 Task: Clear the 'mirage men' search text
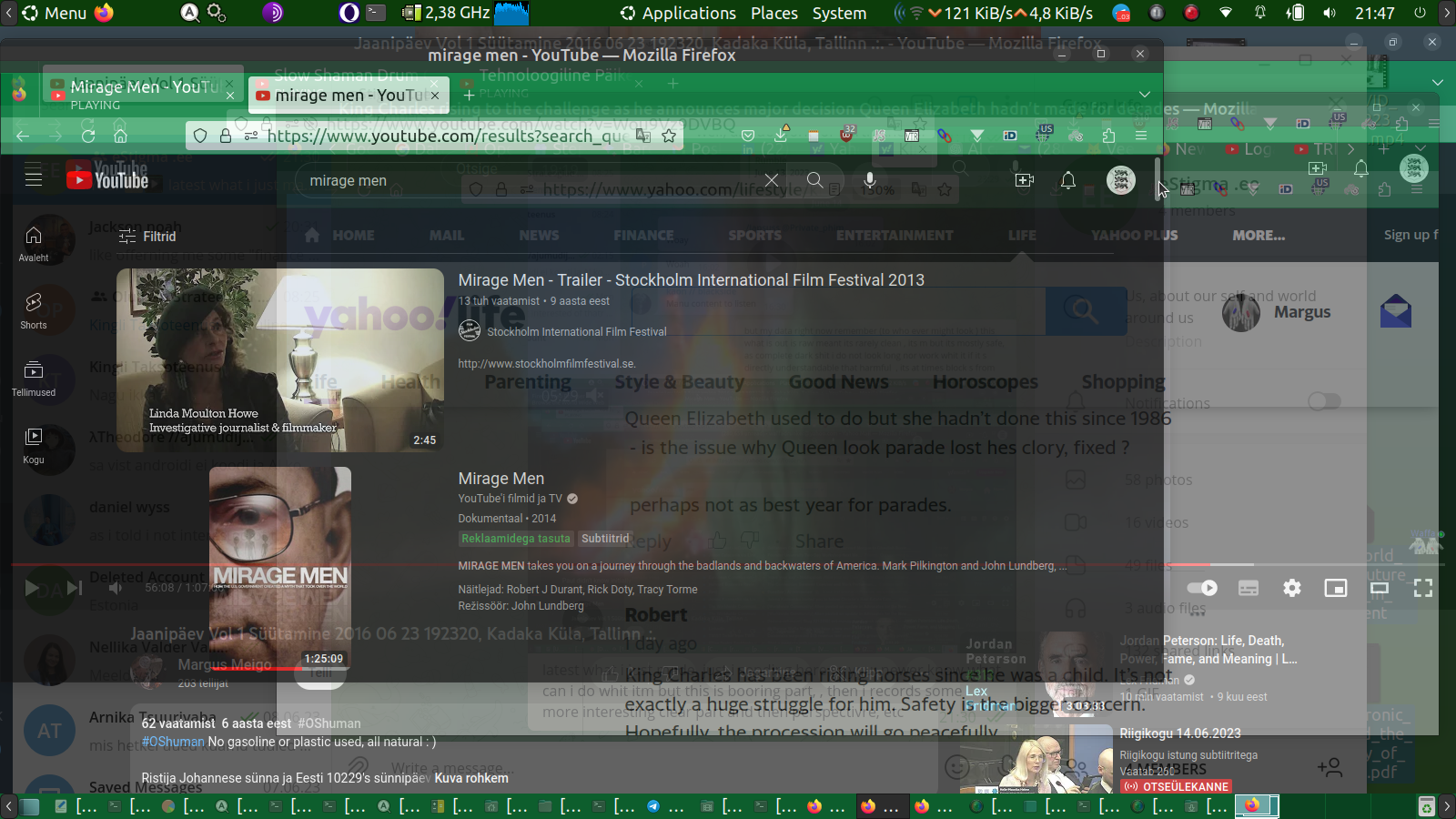tap(772, 180)
